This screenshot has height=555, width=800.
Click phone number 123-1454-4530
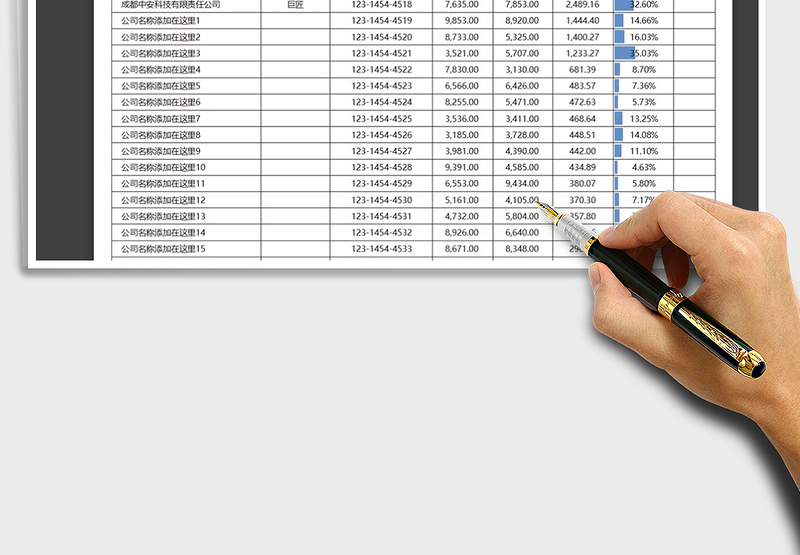pos(382,200)
